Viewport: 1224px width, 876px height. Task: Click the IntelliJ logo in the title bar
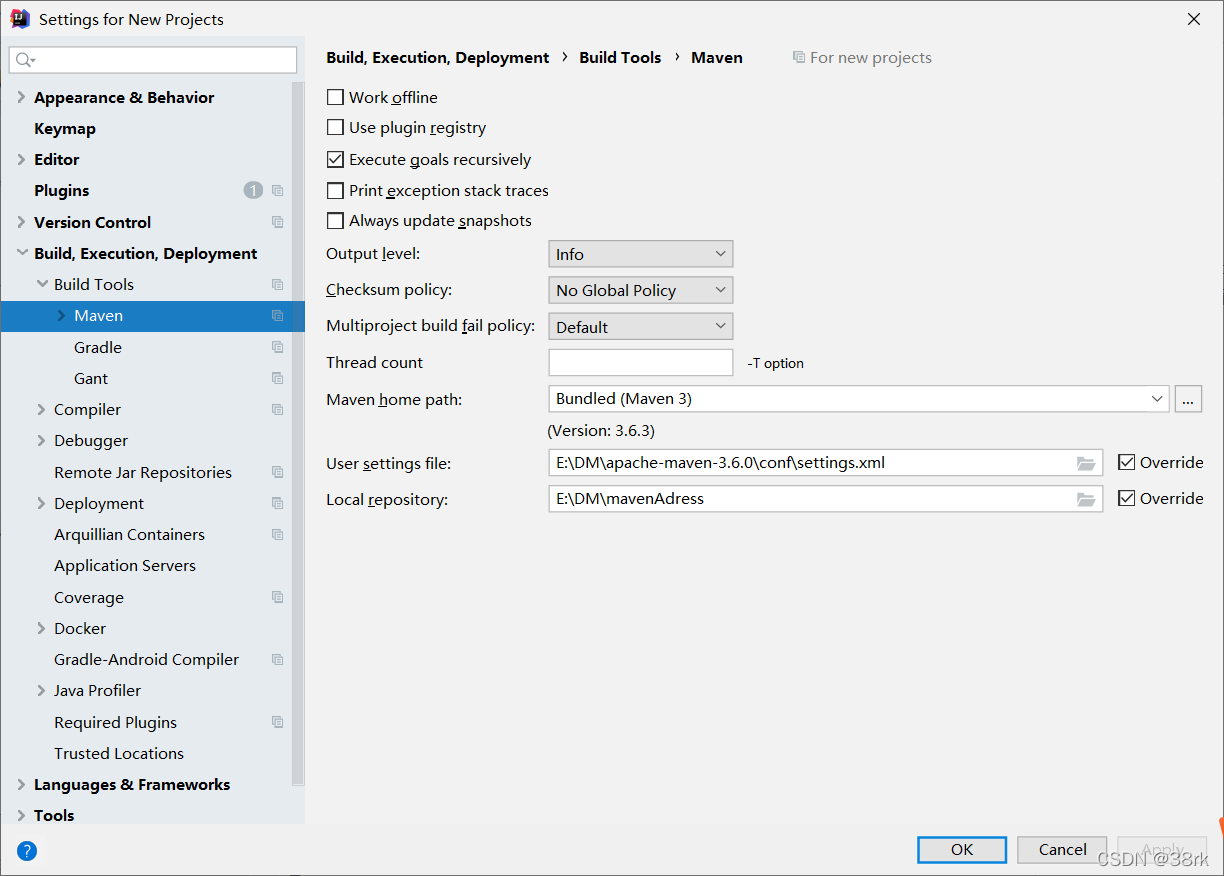(x=20, y=19)
